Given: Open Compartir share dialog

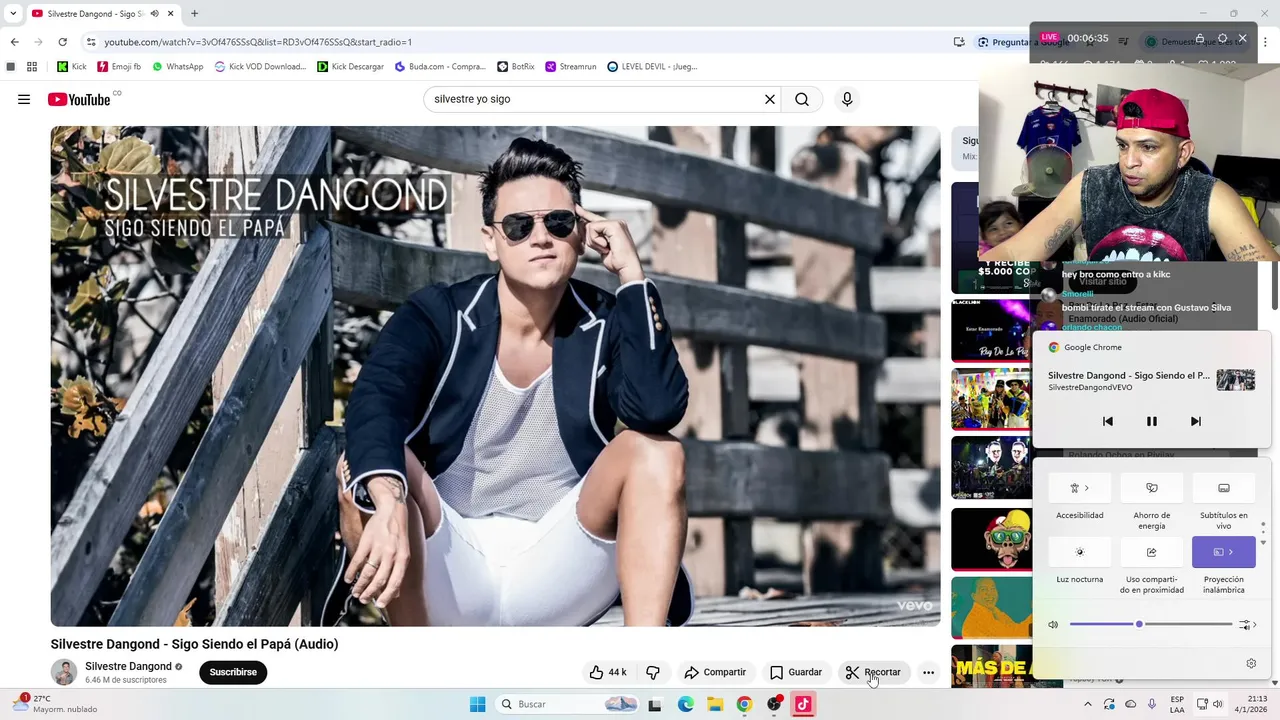Looking at the screenshot, I should click(715, 672).
